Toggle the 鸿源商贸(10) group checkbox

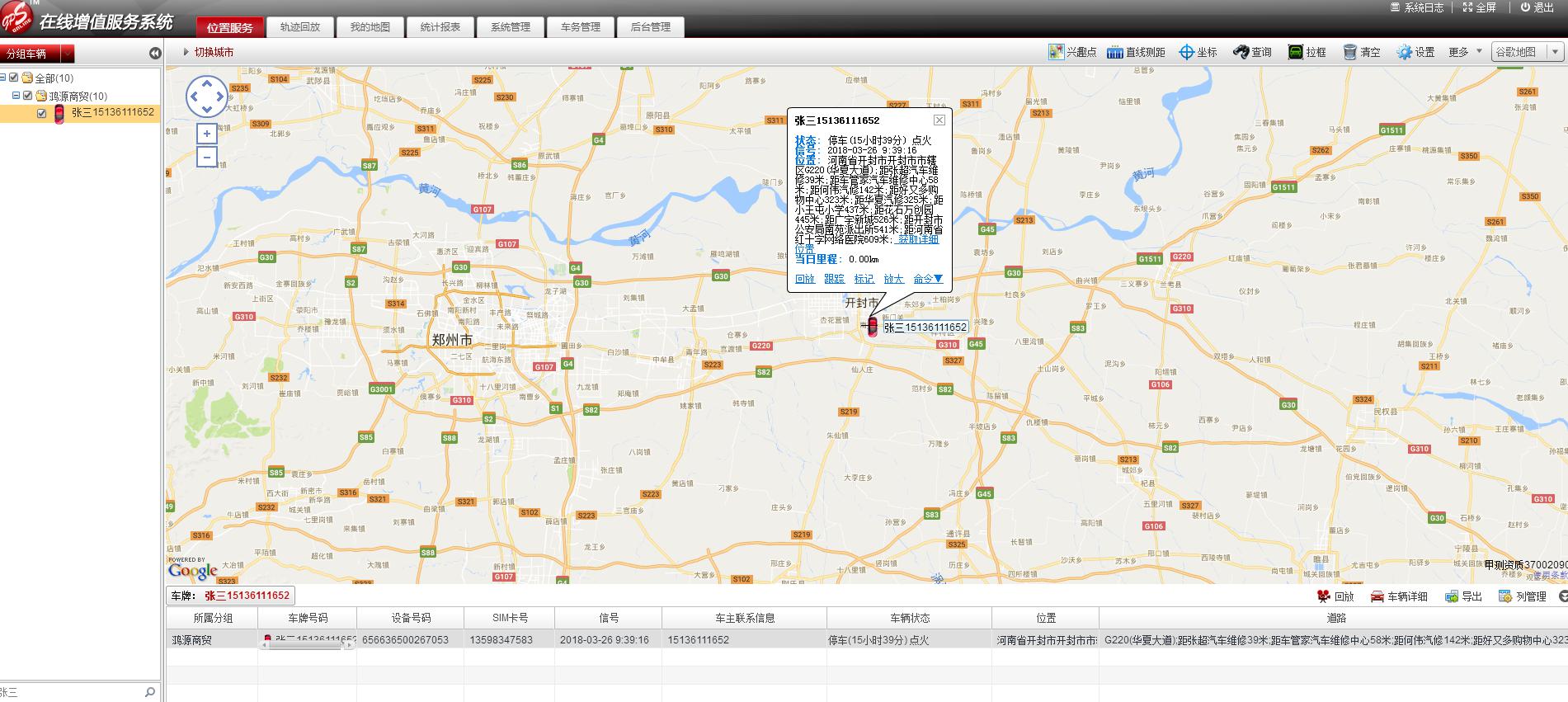tap(27, 96)
